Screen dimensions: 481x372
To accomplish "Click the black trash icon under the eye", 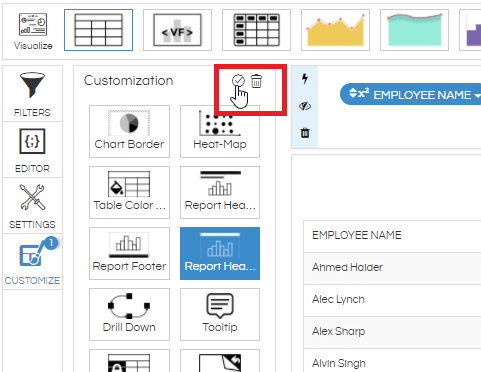I will [305, 133].
